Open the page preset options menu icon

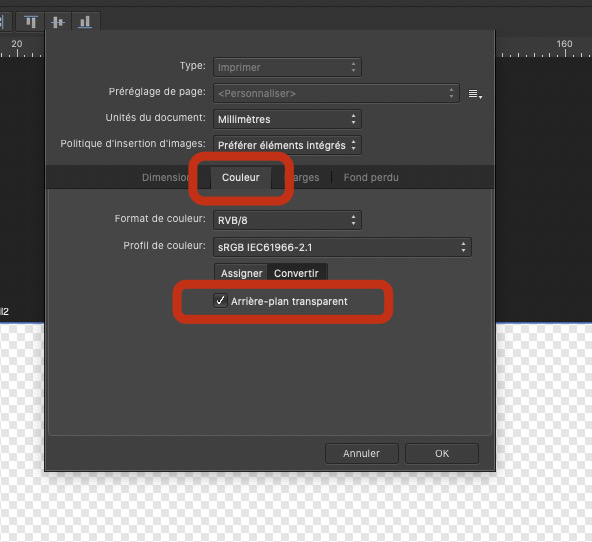(x=475, y=94)
